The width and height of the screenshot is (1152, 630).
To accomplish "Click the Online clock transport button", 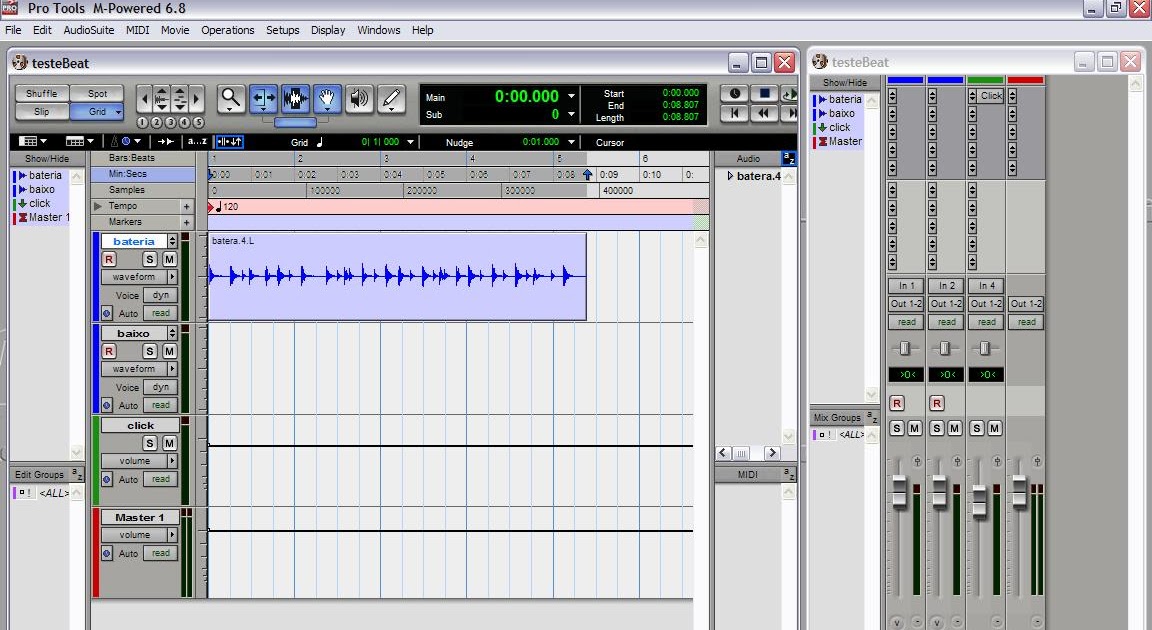I will point(734,94).
